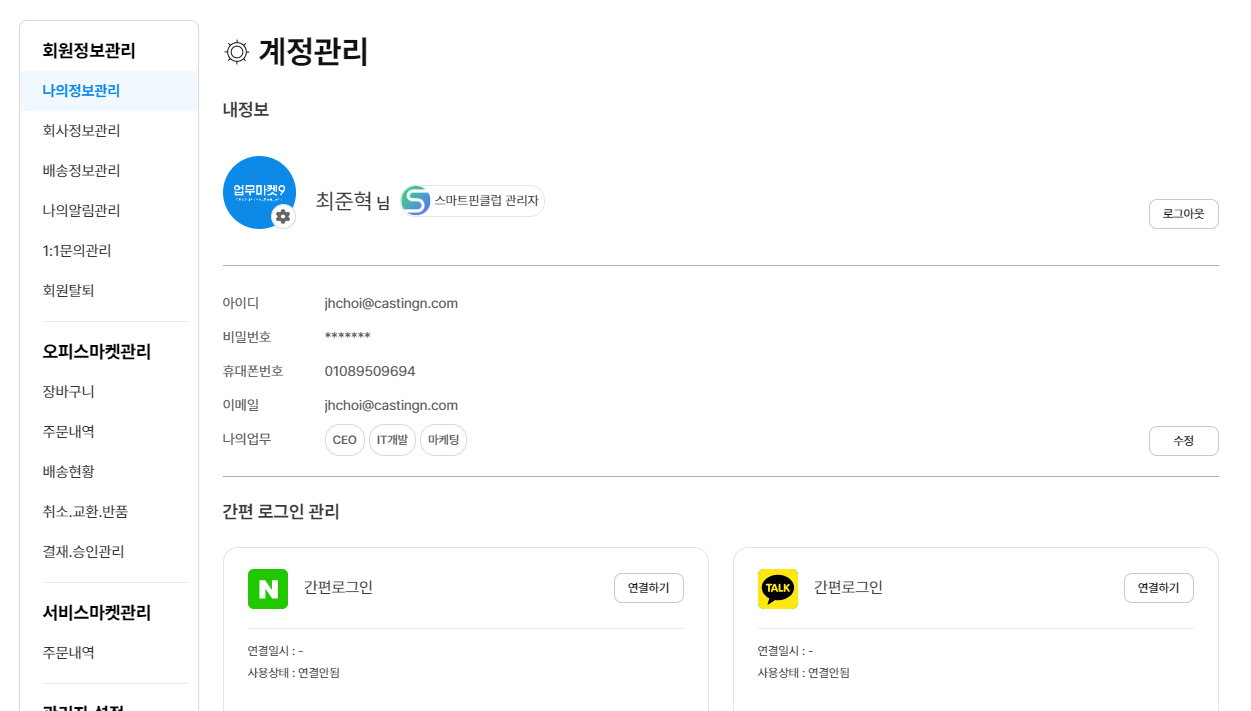Connect Naver with its 연결하기 button
Image resolution: width=1251 pixels, height=711 pixels.
tap(648, 588)
